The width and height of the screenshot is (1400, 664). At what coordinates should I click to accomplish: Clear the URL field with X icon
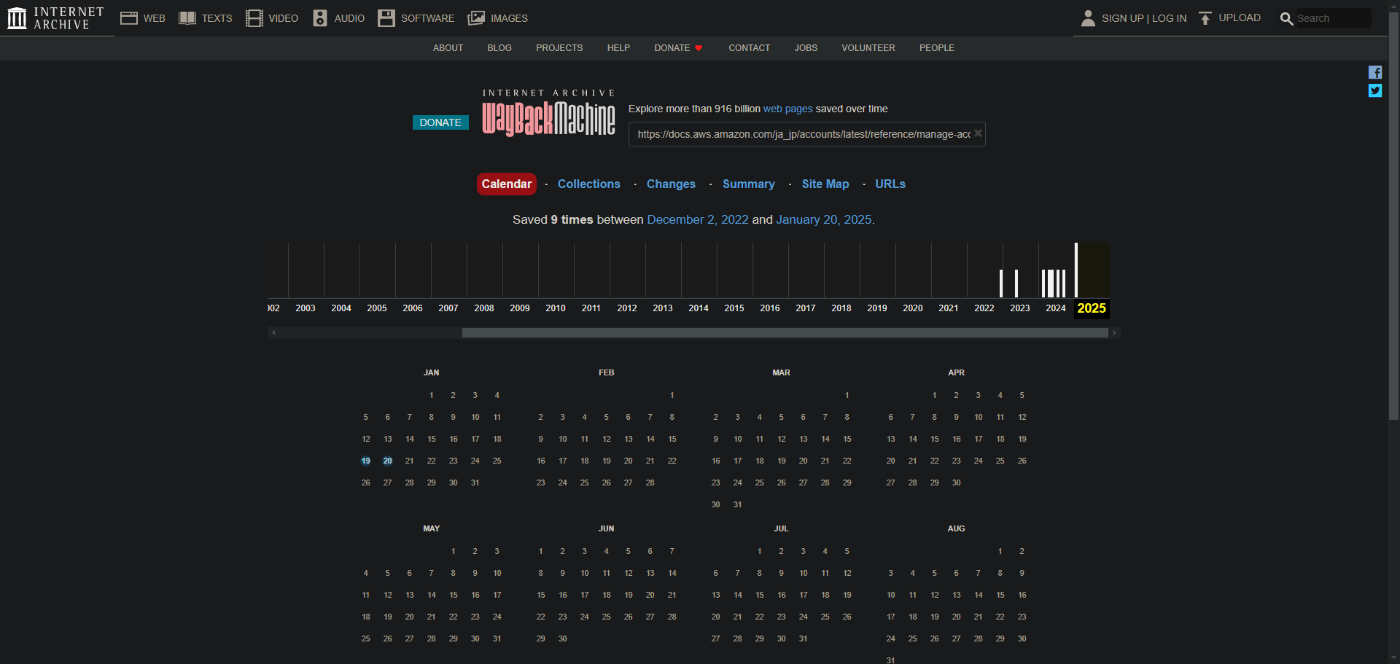coord(978,133)
